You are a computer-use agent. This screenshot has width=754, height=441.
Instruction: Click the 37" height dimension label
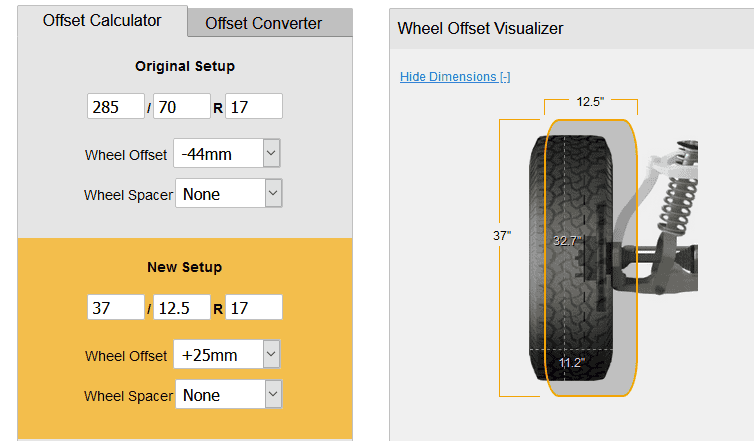502,236
